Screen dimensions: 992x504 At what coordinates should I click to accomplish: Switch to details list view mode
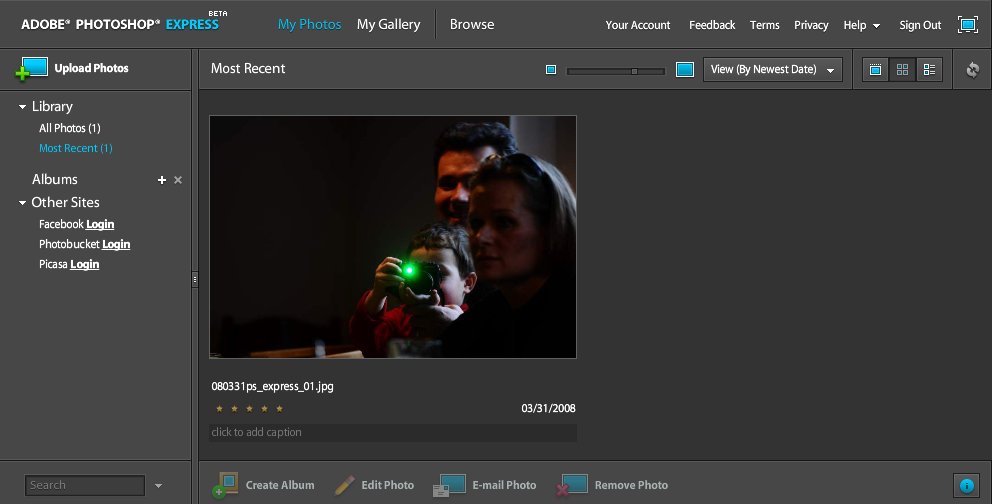pyautogui.click(x=929, y=70)
